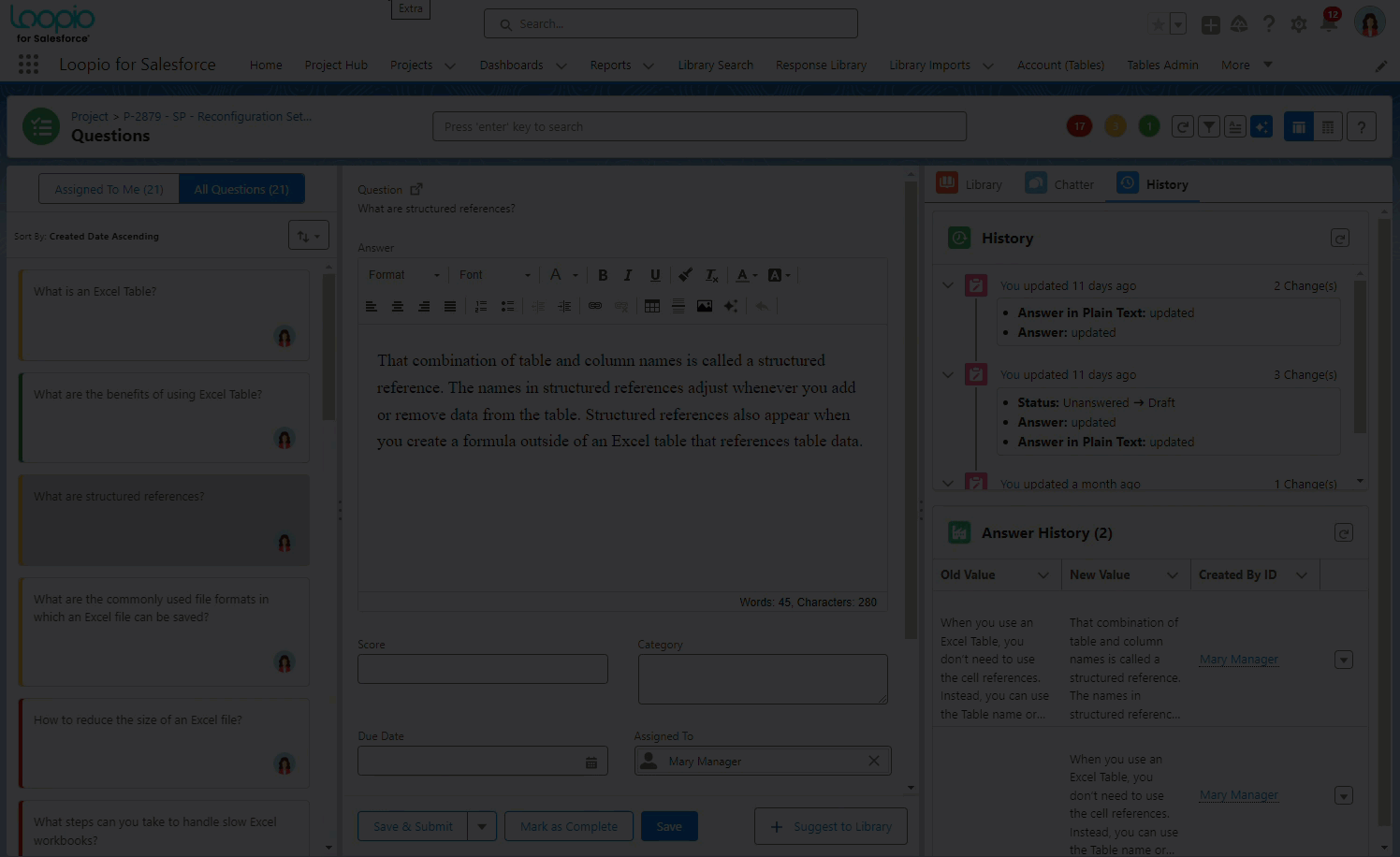Viewport: 1400px width, 857px height.
Task: Open the Format dropdown in editor
Action: coord(403,275)
